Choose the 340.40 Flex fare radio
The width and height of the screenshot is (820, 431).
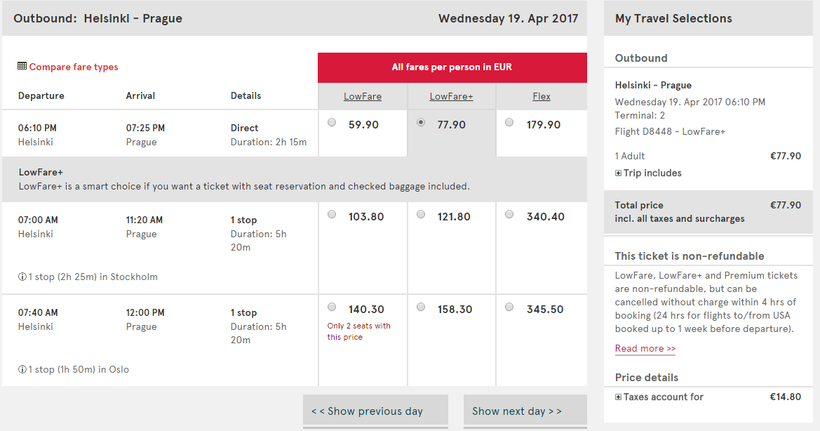click(509, 214)
